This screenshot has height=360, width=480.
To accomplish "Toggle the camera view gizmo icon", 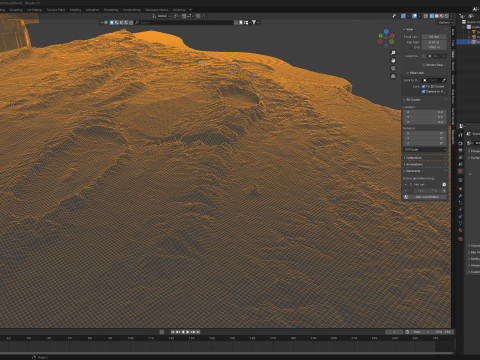I will pos(393,68).
